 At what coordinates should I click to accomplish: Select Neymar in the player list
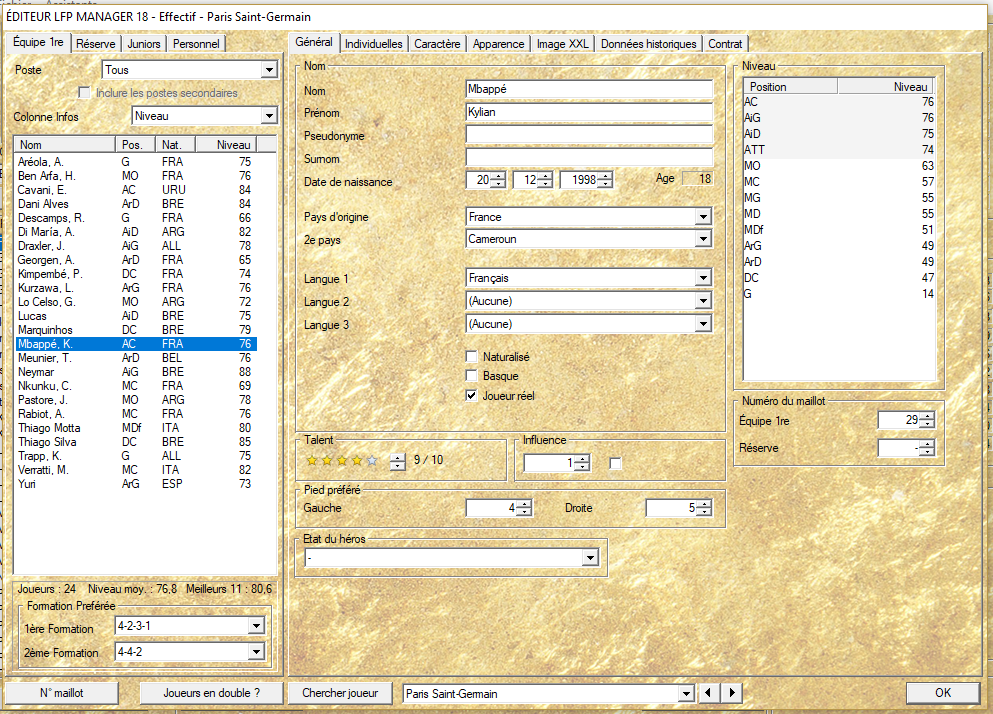(x=136, y=372)
